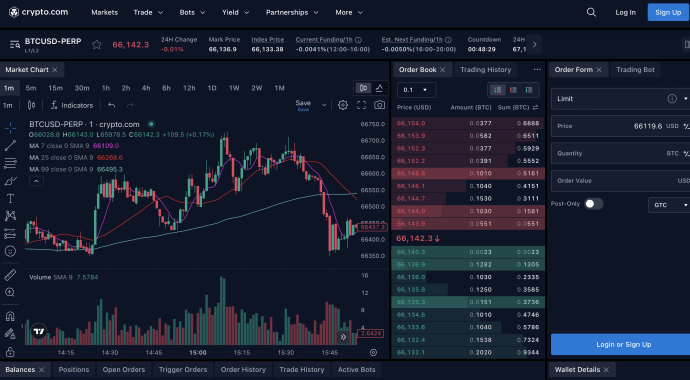The height and width of the screenshot is (380, 690).
Task: Select the forecasting and measurement tool
Action: pos(10,234)
